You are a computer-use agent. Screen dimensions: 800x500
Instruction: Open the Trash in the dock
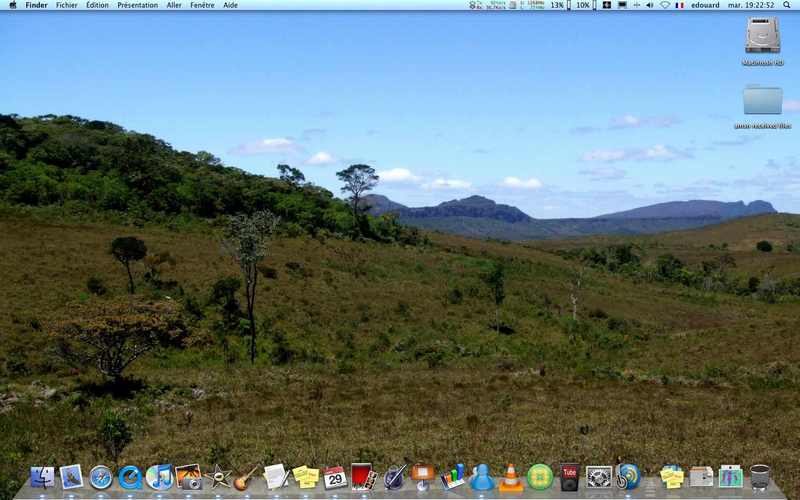coord(760,478)
